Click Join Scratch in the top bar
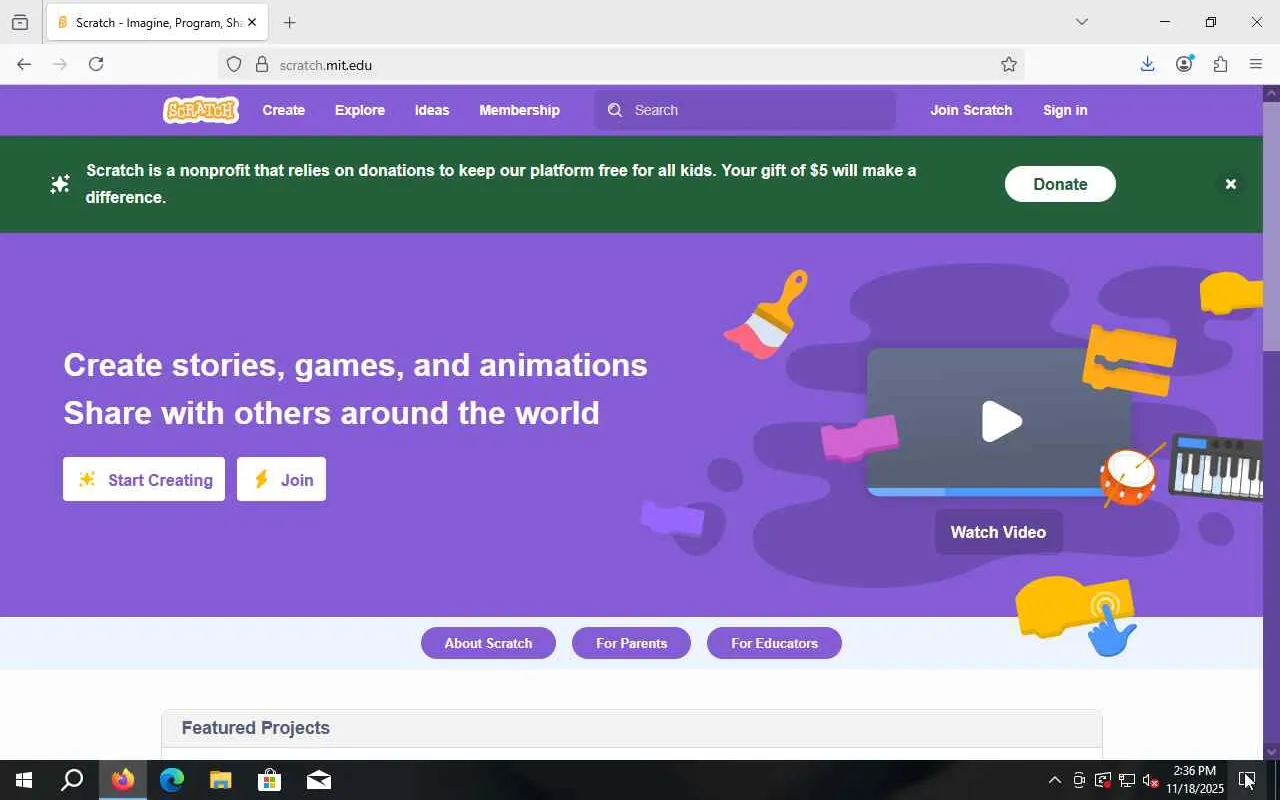 coord(971,110)
